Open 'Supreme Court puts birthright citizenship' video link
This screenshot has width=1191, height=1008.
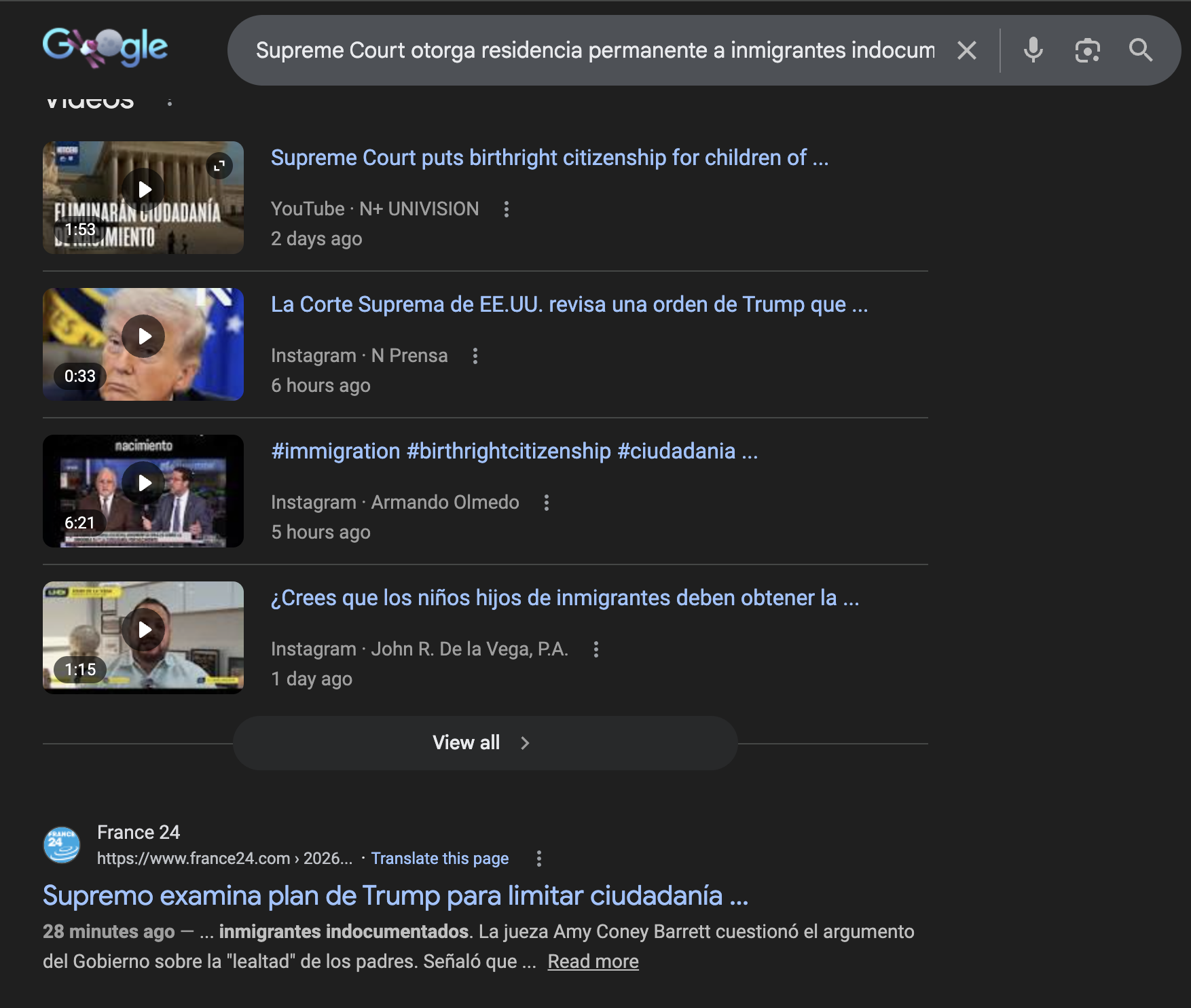[549, 158]
